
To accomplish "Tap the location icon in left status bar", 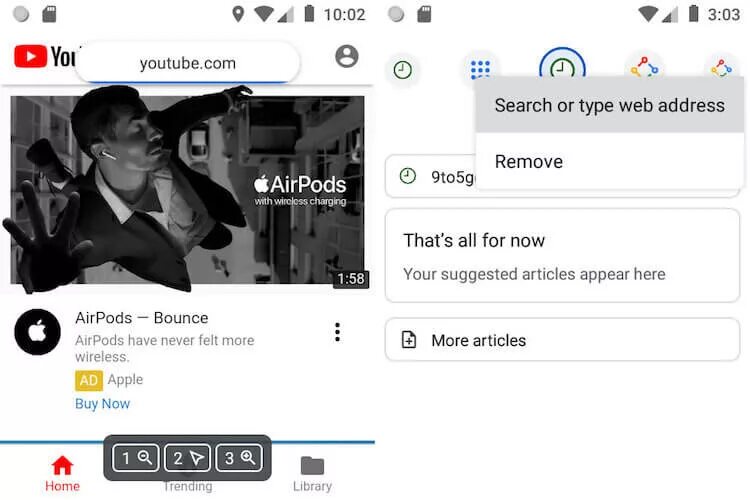I will tap(238, 14).
